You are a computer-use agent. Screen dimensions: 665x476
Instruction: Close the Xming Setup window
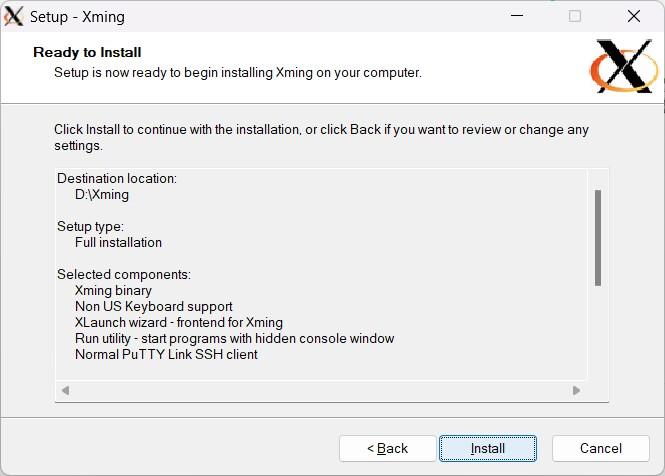click(x=634, y=16)
